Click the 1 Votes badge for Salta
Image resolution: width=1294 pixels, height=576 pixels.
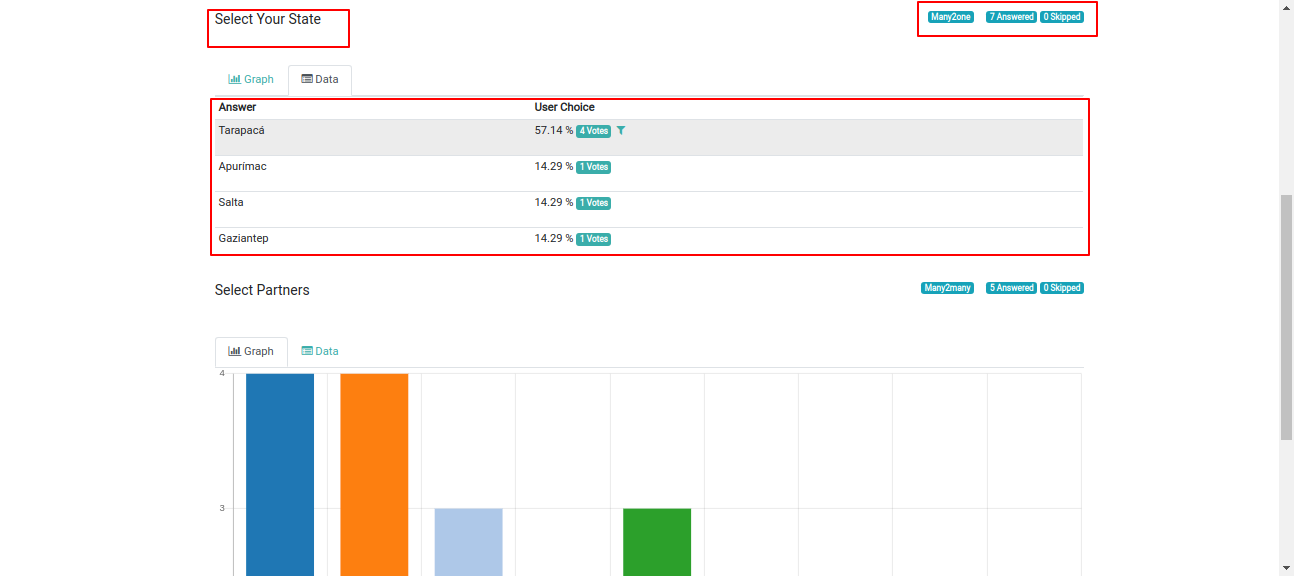pyautogui.click(x=593, y=203)
